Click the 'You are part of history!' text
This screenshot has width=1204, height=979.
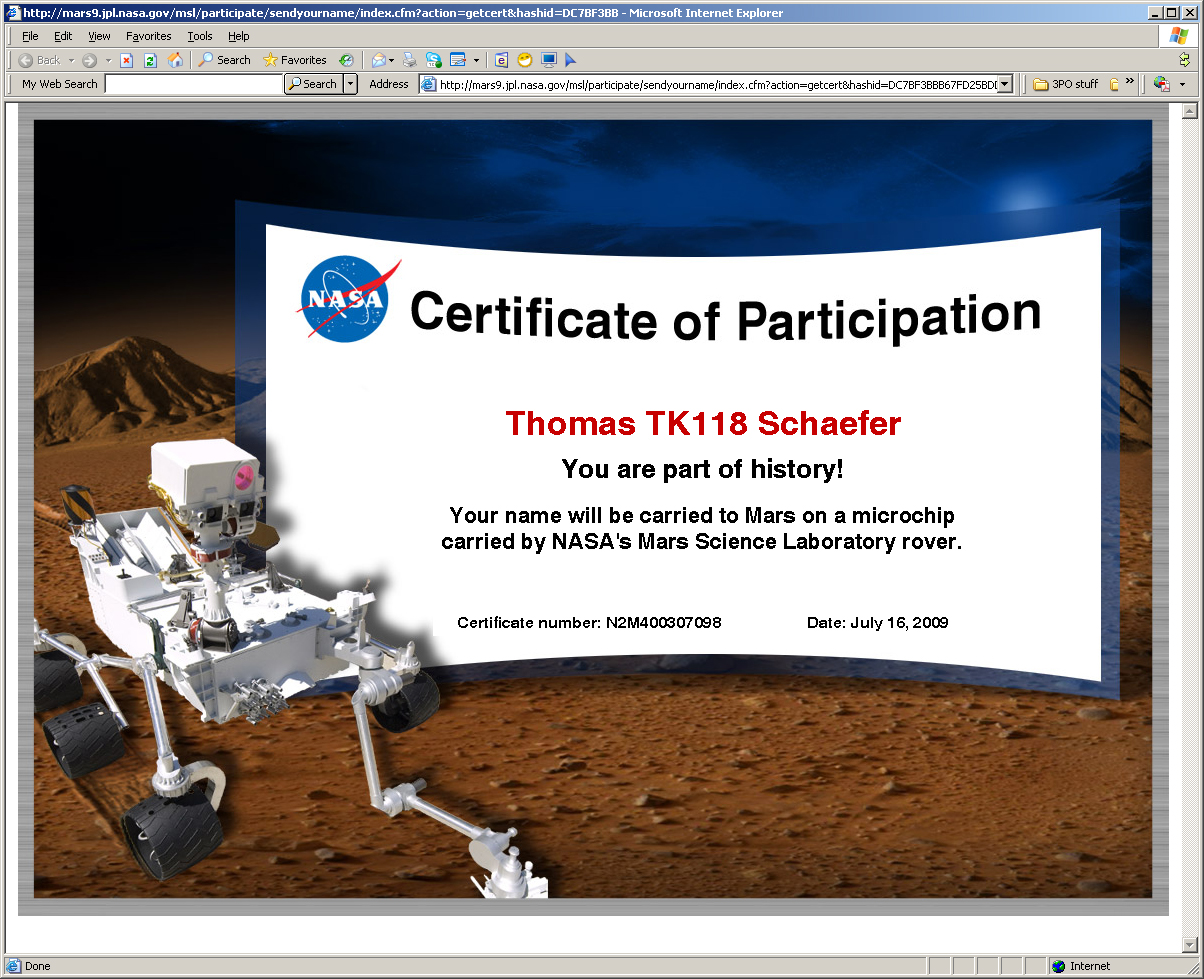(703, 469)
